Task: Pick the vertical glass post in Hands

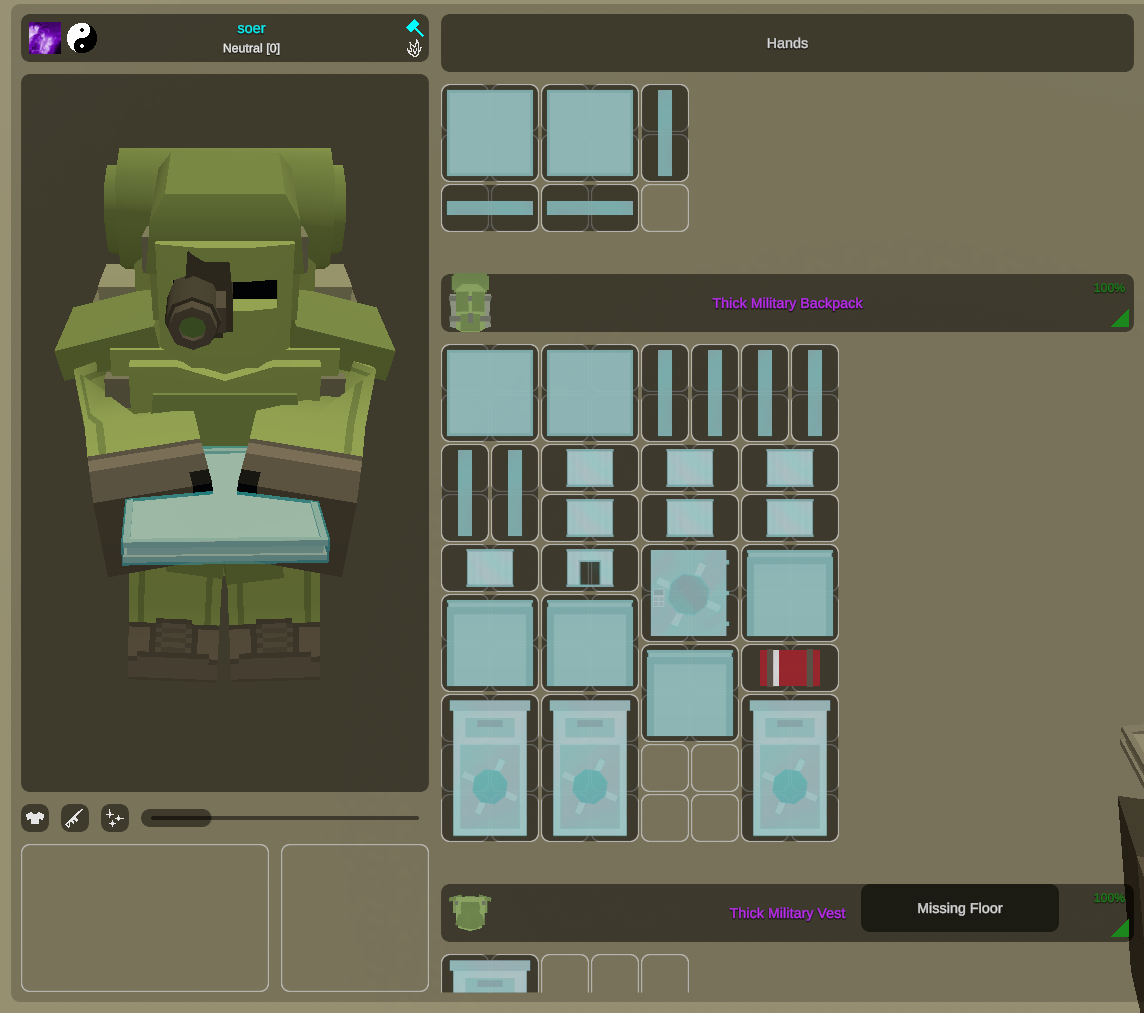Action: [665, 133]
